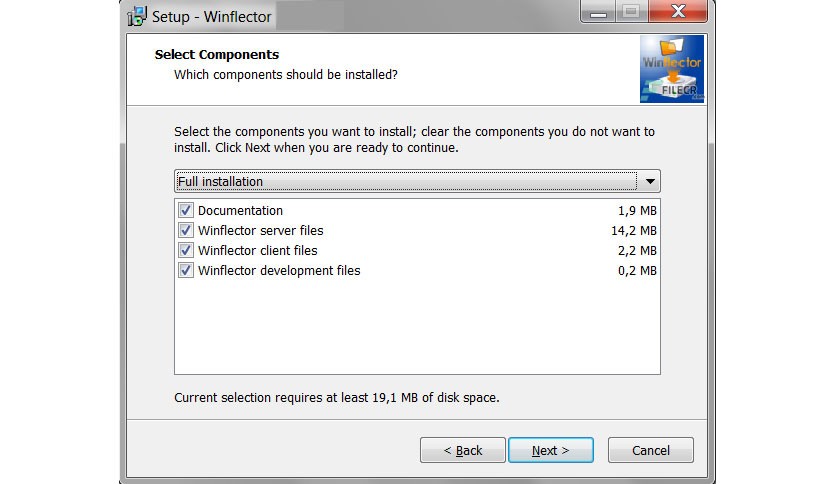Click the Select Components heading

click(216, 54)
